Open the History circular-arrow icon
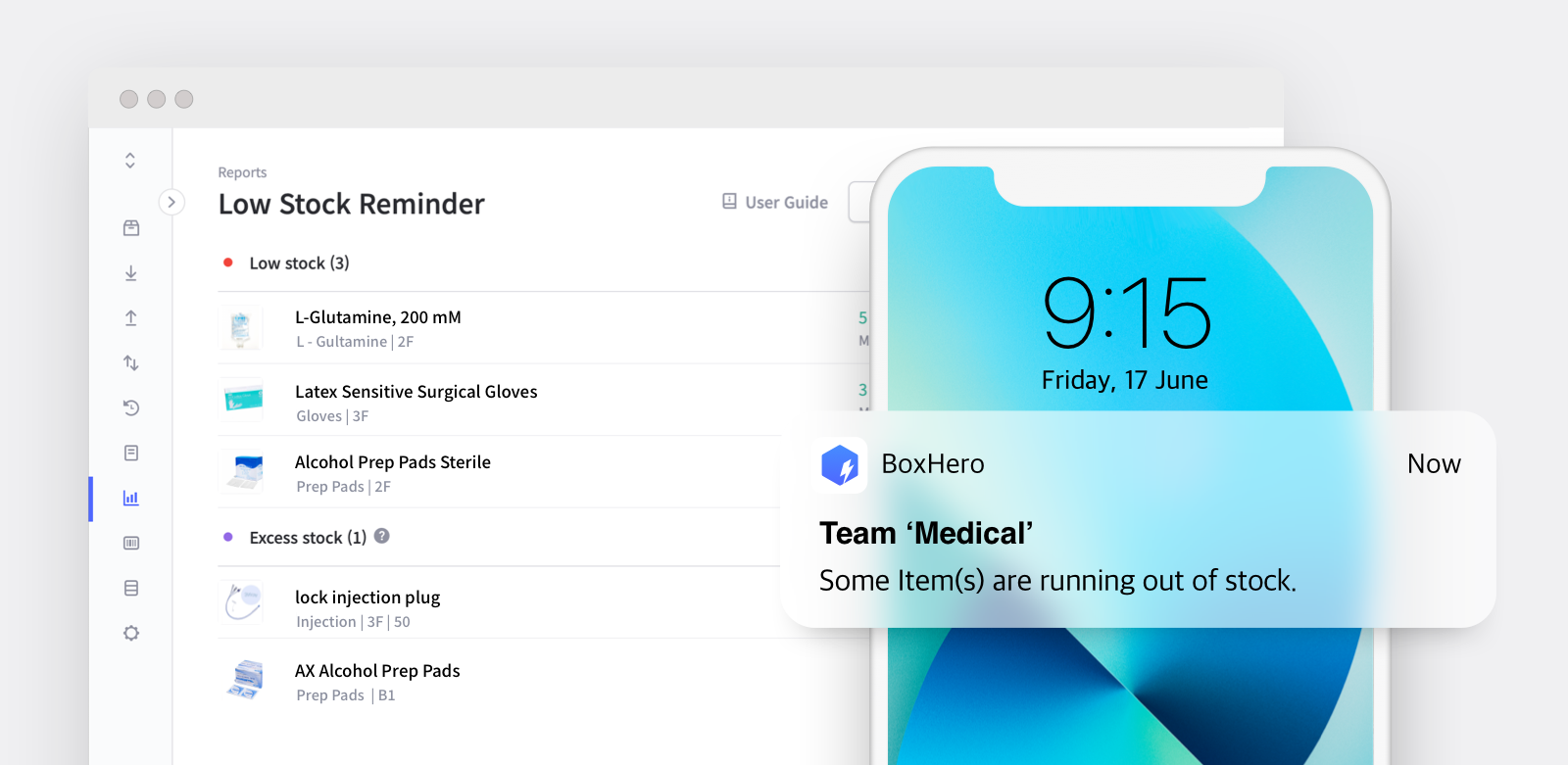The height and width of the screenshot is (765, 1568). tap(131, 407)
